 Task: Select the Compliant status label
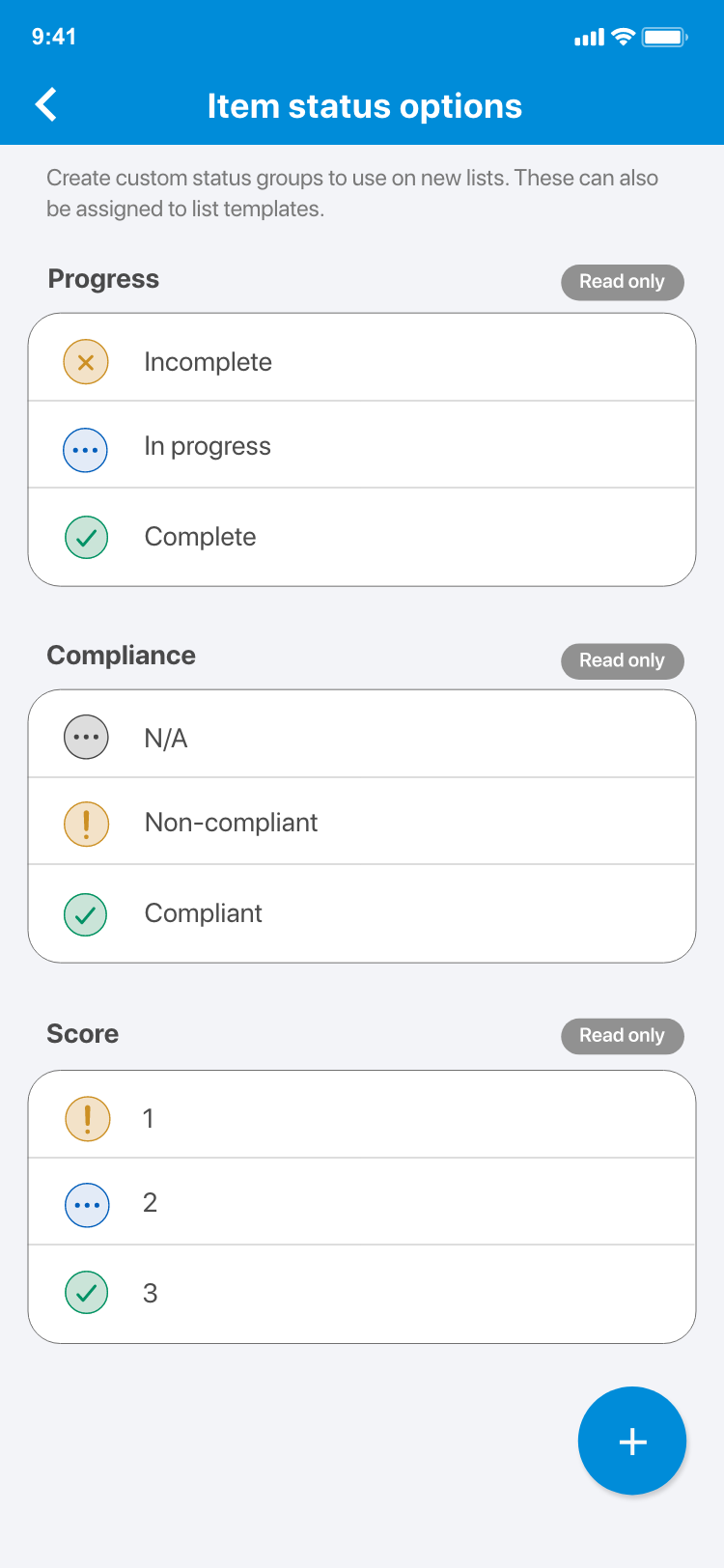coord(204,913)
